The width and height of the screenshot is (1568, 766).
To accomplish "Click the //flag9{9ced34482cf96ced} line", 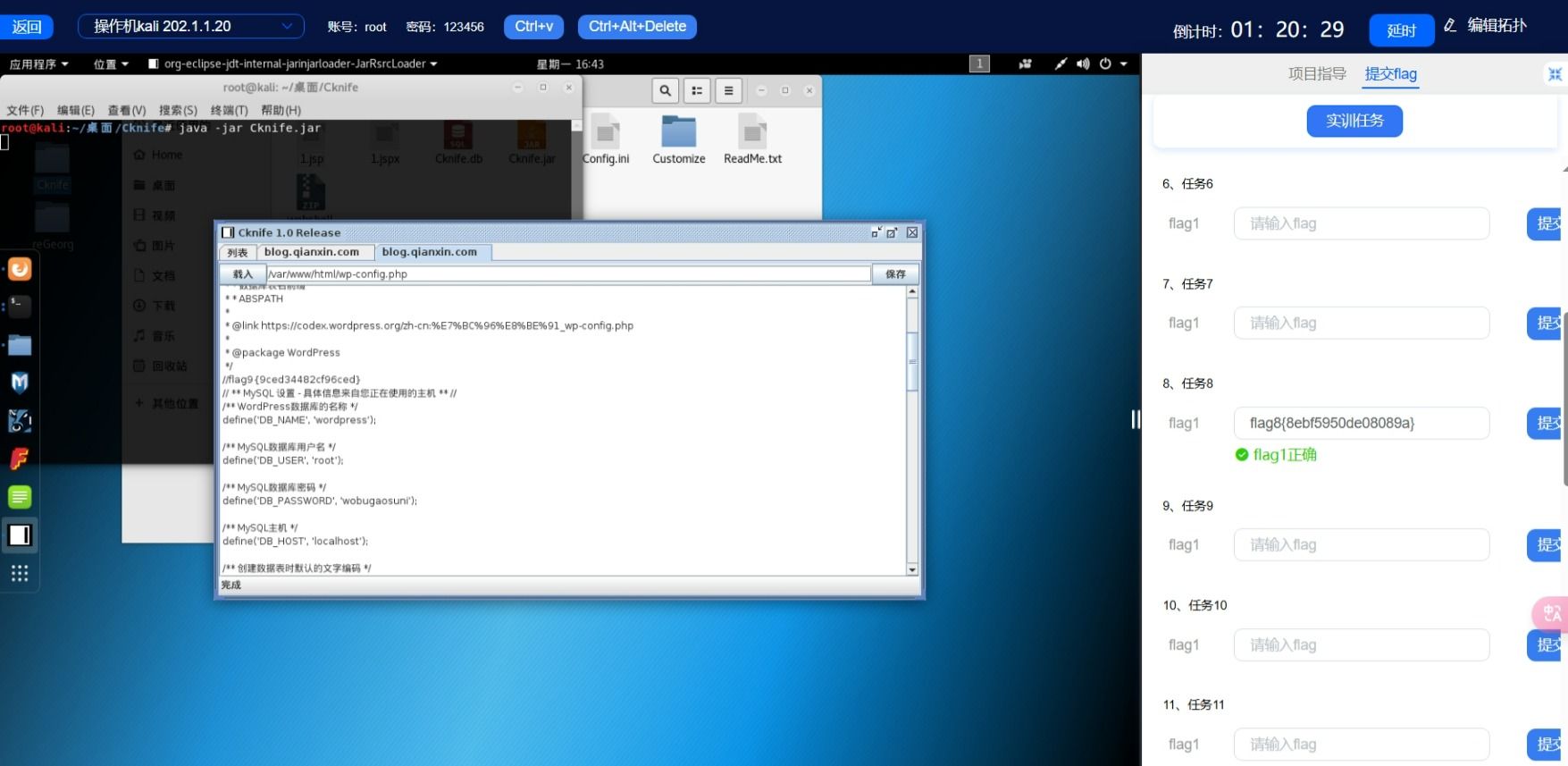I will pos(291,379).
